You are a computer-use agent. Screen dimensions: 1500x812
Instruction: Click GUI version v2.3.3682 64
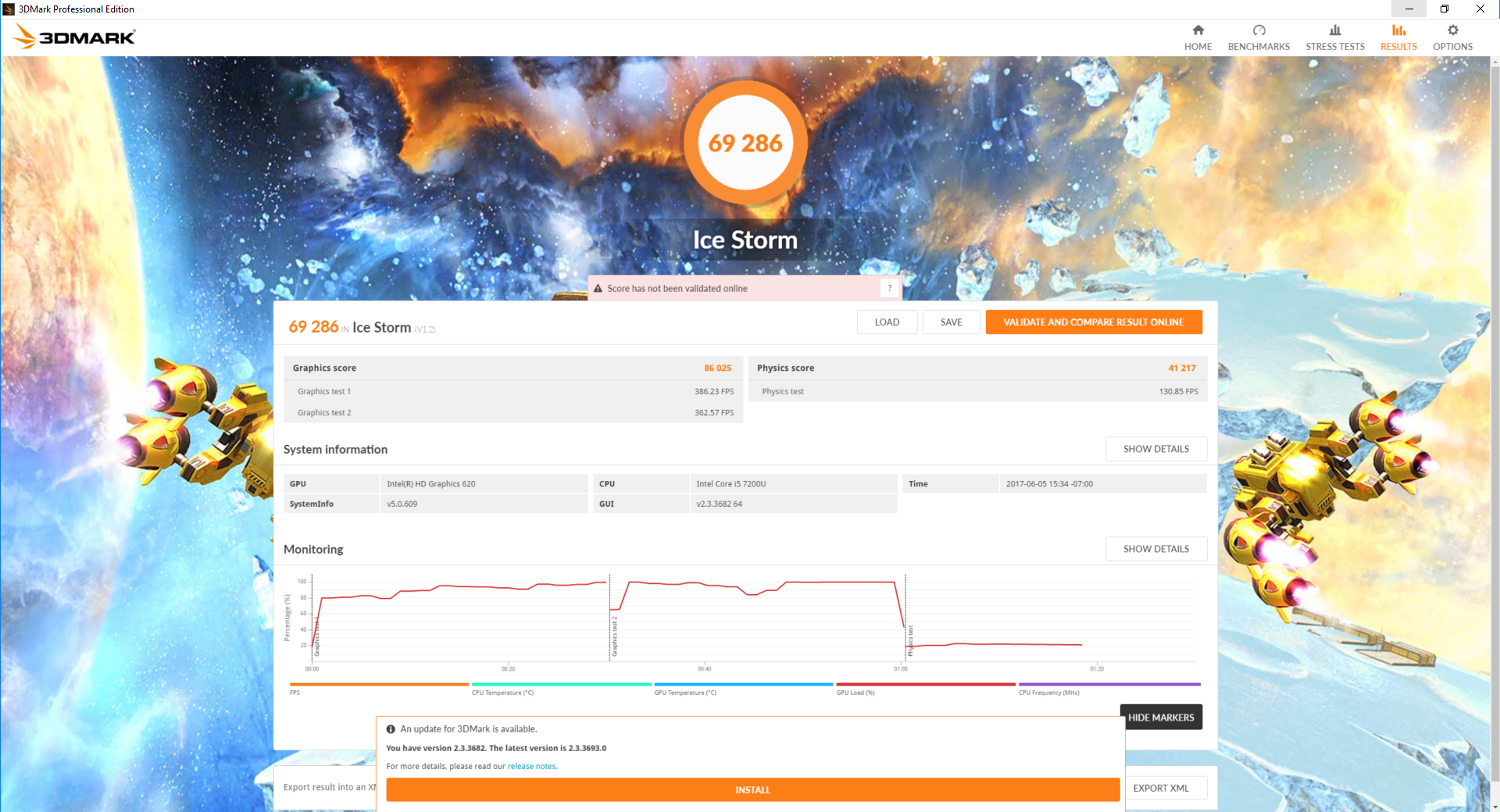[x=720, y=504]
